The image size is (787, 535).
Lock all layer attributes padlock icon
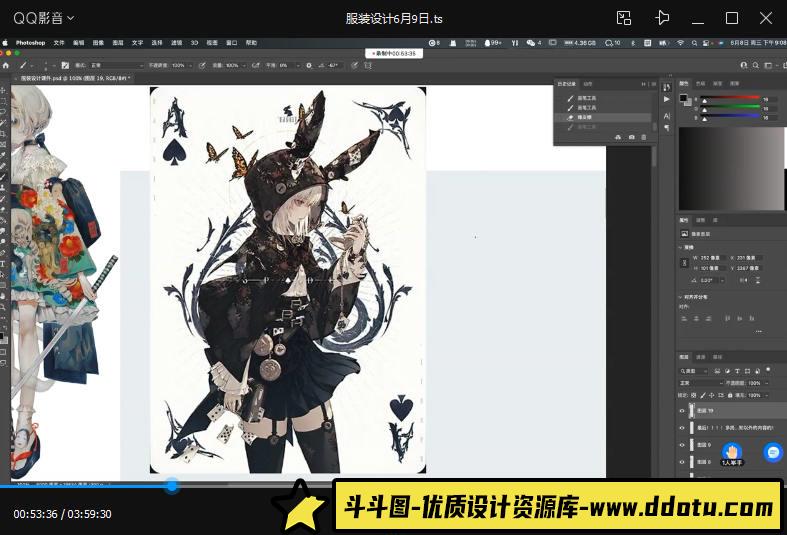[x=730, y=395]
